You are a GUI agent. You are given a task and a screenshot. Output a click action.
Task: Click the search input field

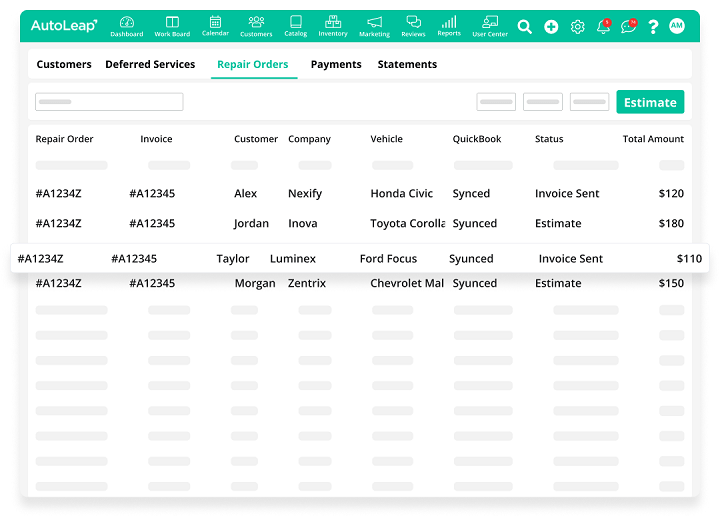click(x=109, y=102)
